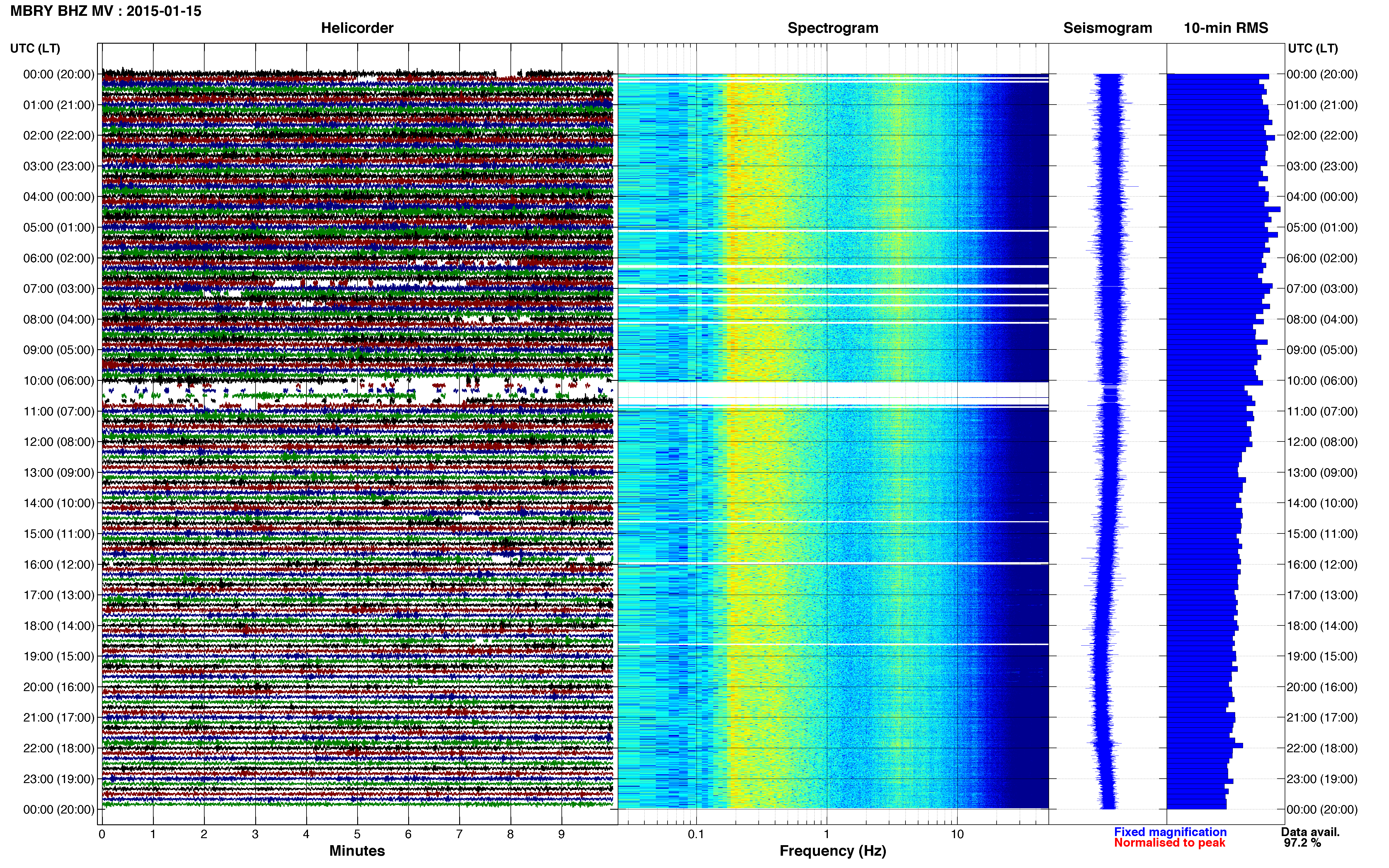The image size is (1389, 868).
Task: Select helicorder axis label '16:00 (12:00)'
Action: point(59,564)
